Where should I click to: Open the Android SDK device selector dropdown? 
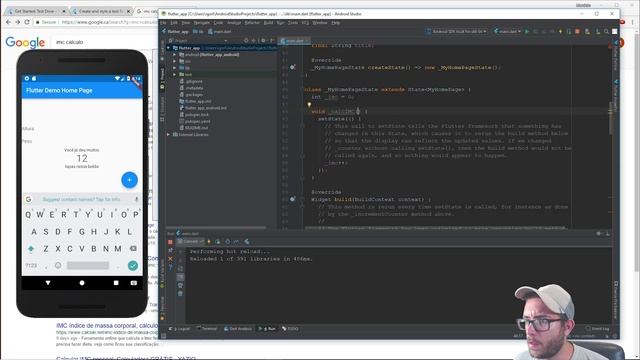[456, 31]
